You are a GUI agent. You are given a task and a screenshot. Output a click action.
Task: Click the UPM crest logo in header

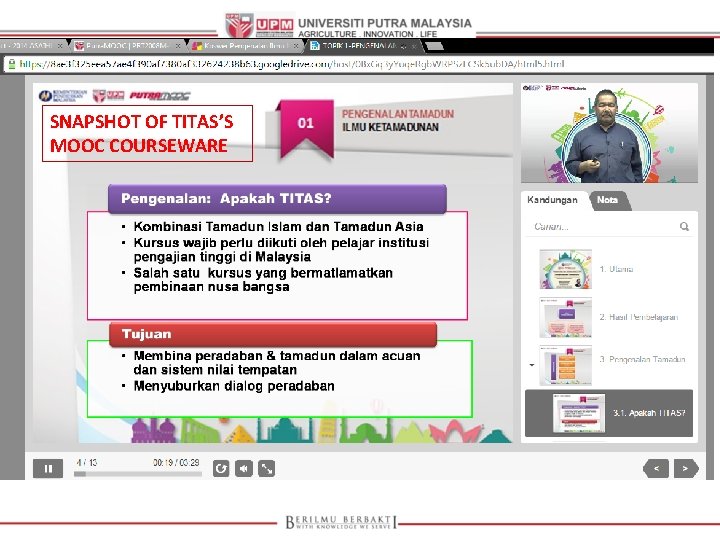[x=240, y=25]
